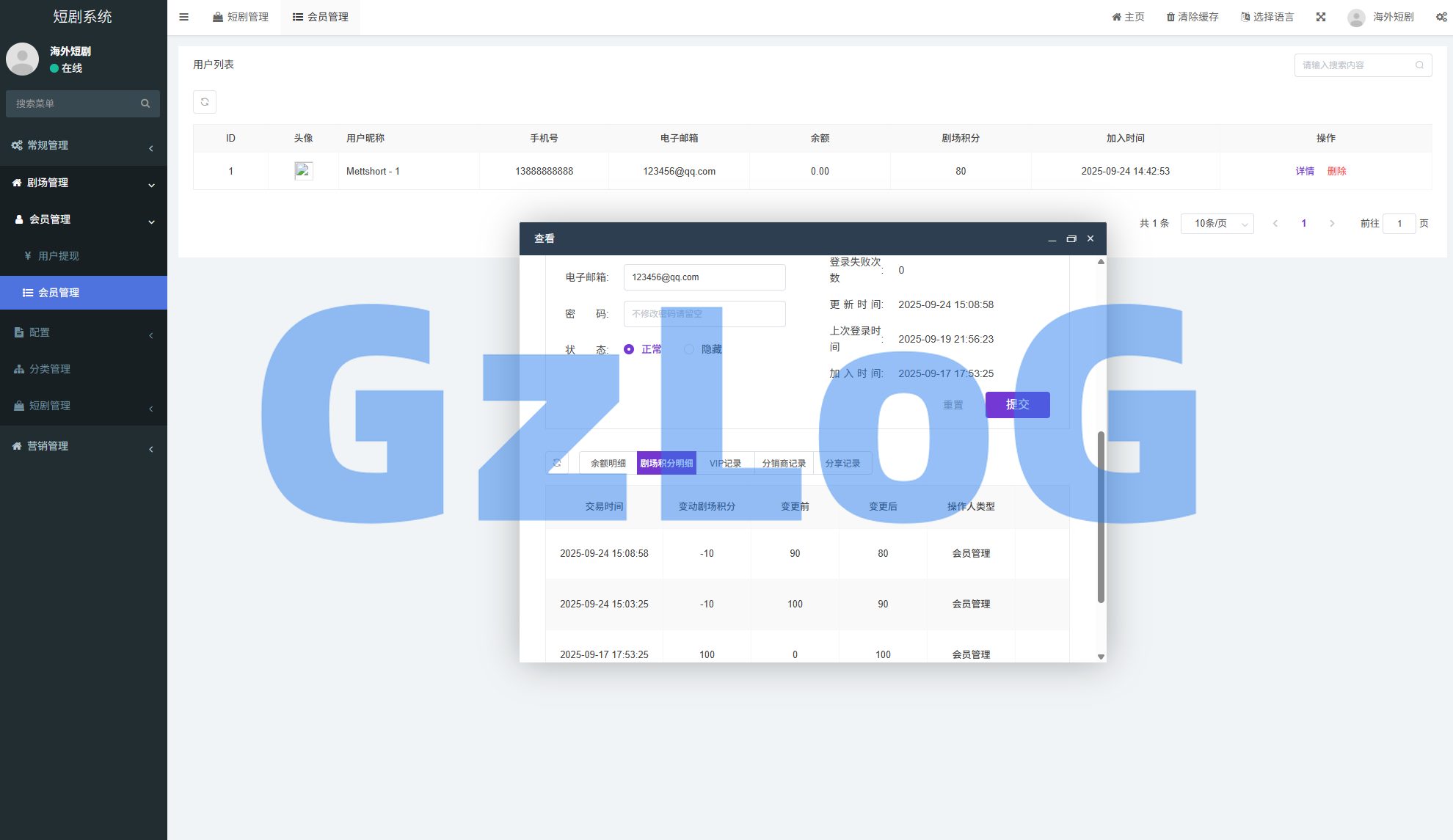This screenshot has height=840, width=1453.
Task: Click the 密码 password input field
Action: pyautogui.click(x=704, y=314)
